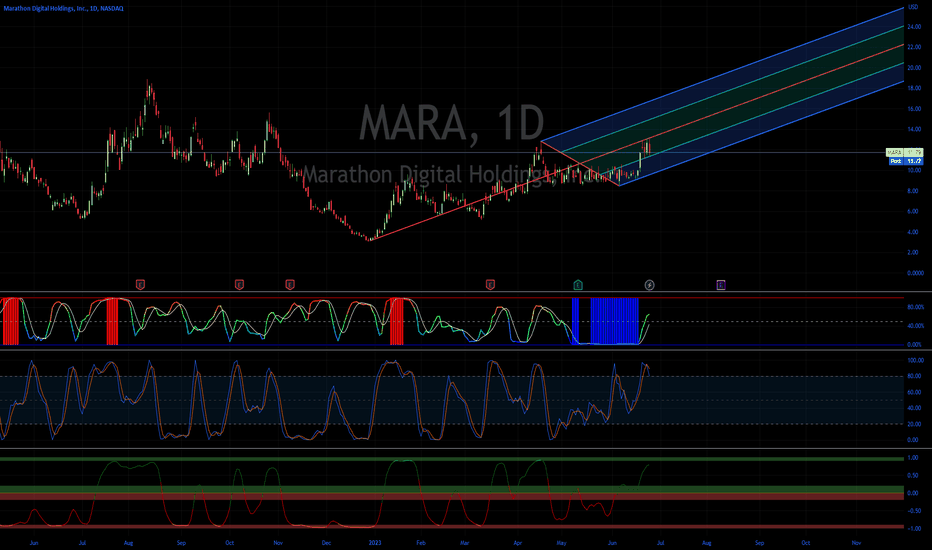Image resolution: width=932 pixels, height=550 pixels.
Task: Open the purple future event marker
Action: point(720,285)
